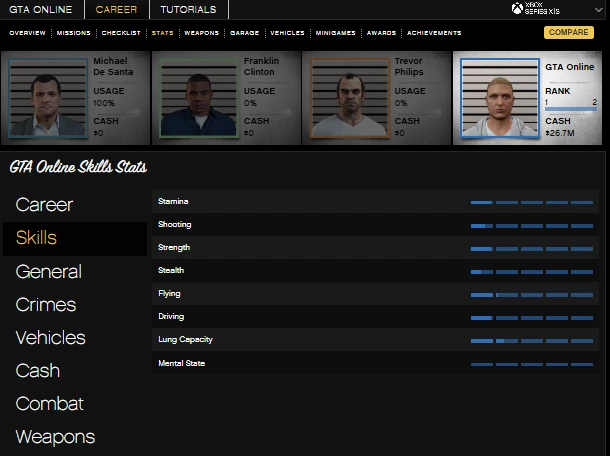Click the Mental State progress bar
The image size is (610, 456).
532,365
